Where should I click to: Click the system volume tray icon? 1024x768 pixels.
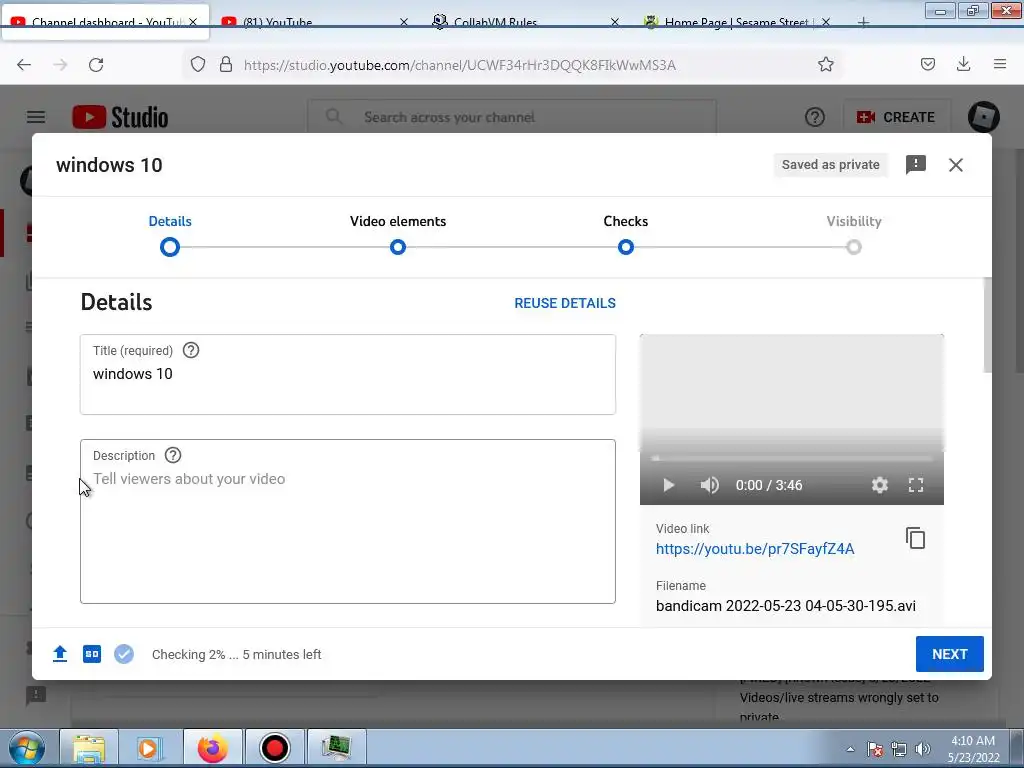[x=922, y=749]
